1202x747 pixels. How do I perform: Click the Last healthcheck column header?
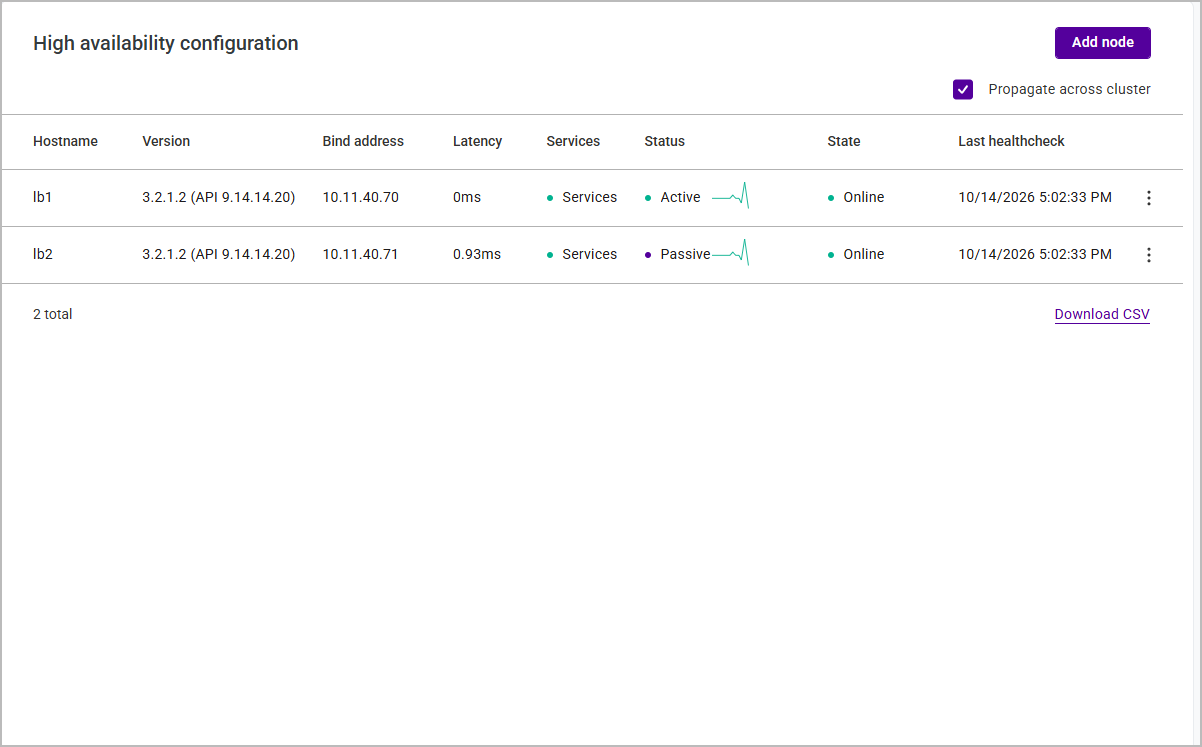(x=1011, y=141)
